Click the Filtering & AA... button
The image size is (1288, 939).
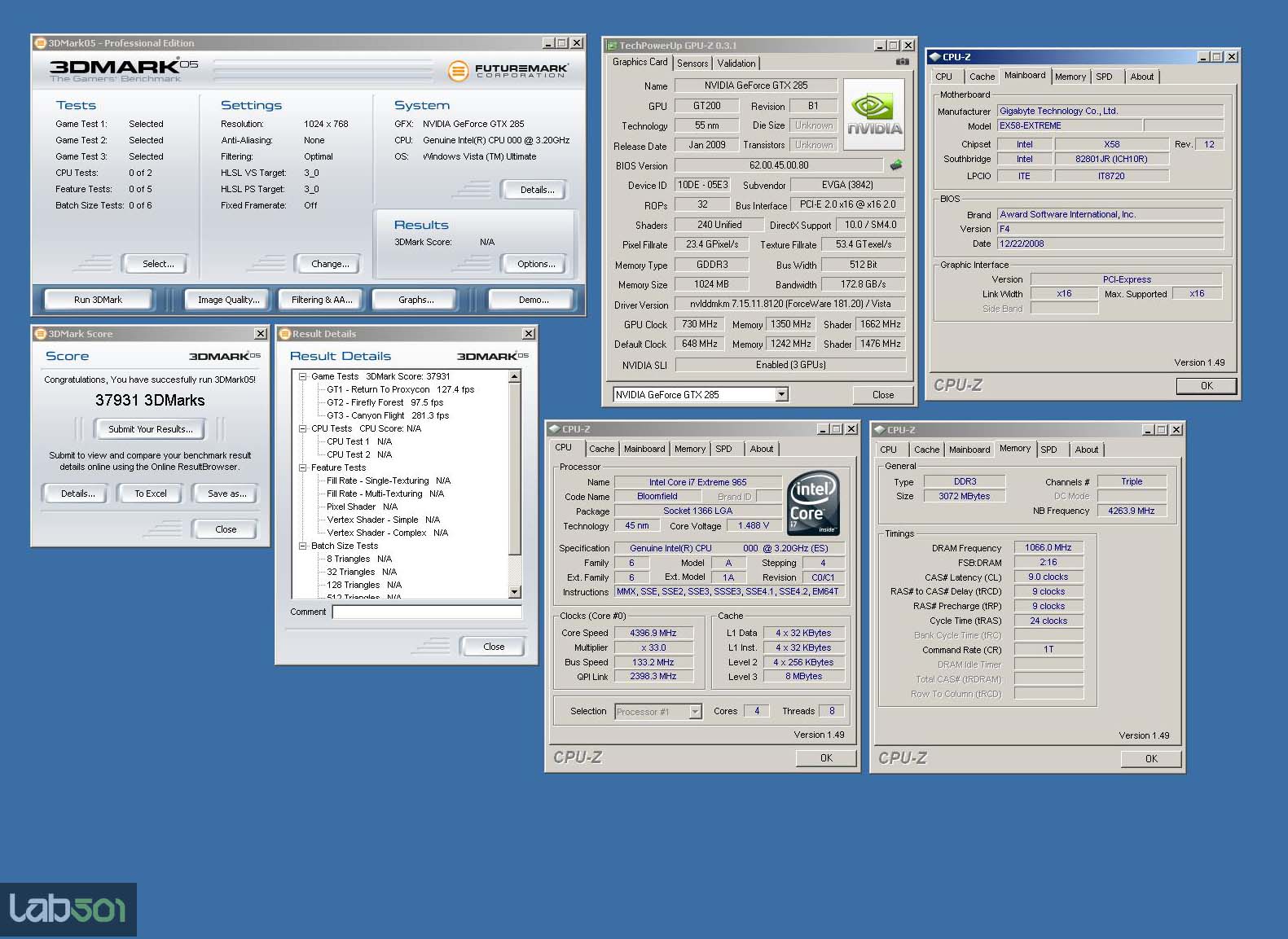point(322,300)
